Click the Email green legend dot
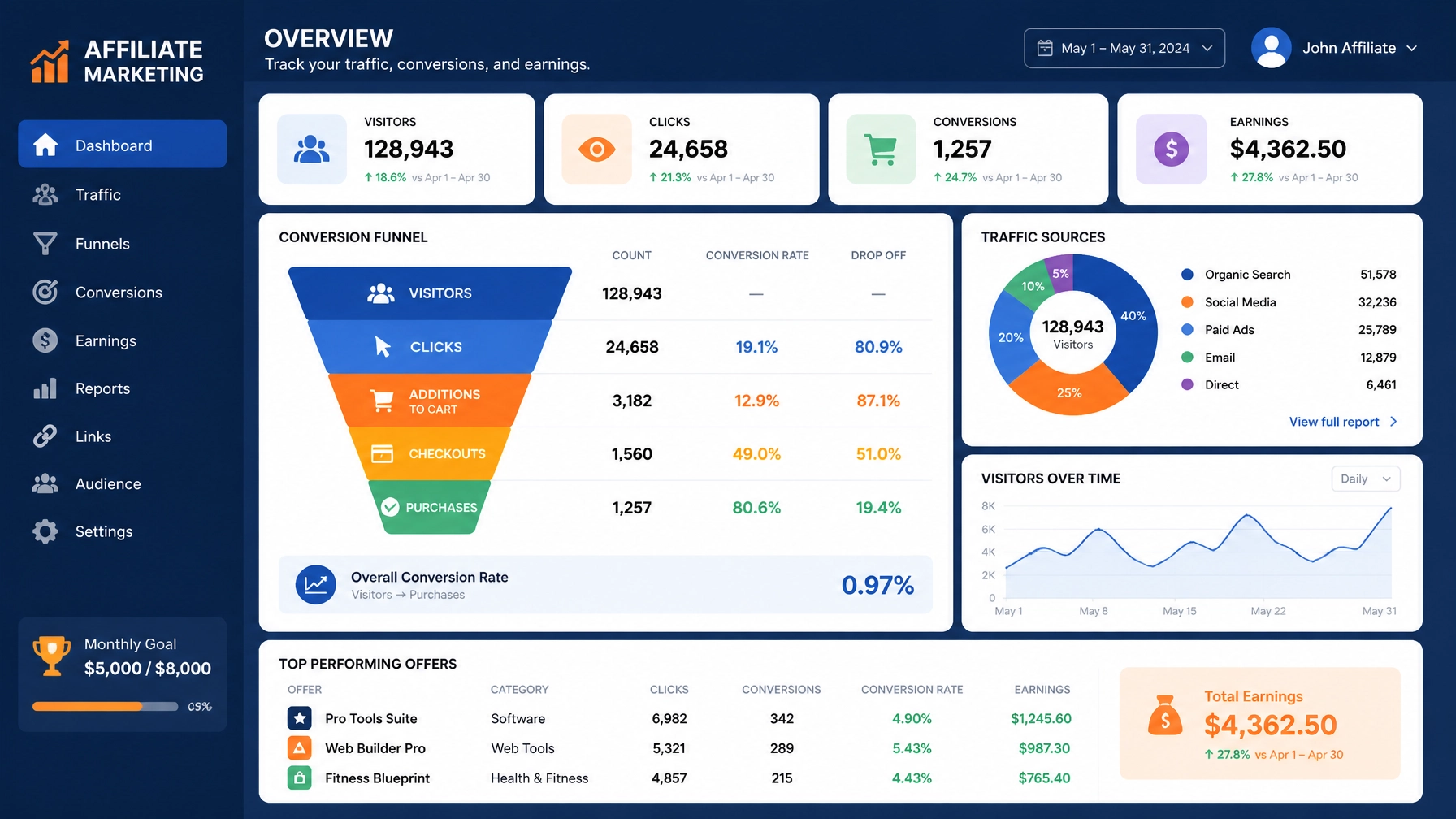This screenshot has height=819, width=1456. coord(1187,357)
